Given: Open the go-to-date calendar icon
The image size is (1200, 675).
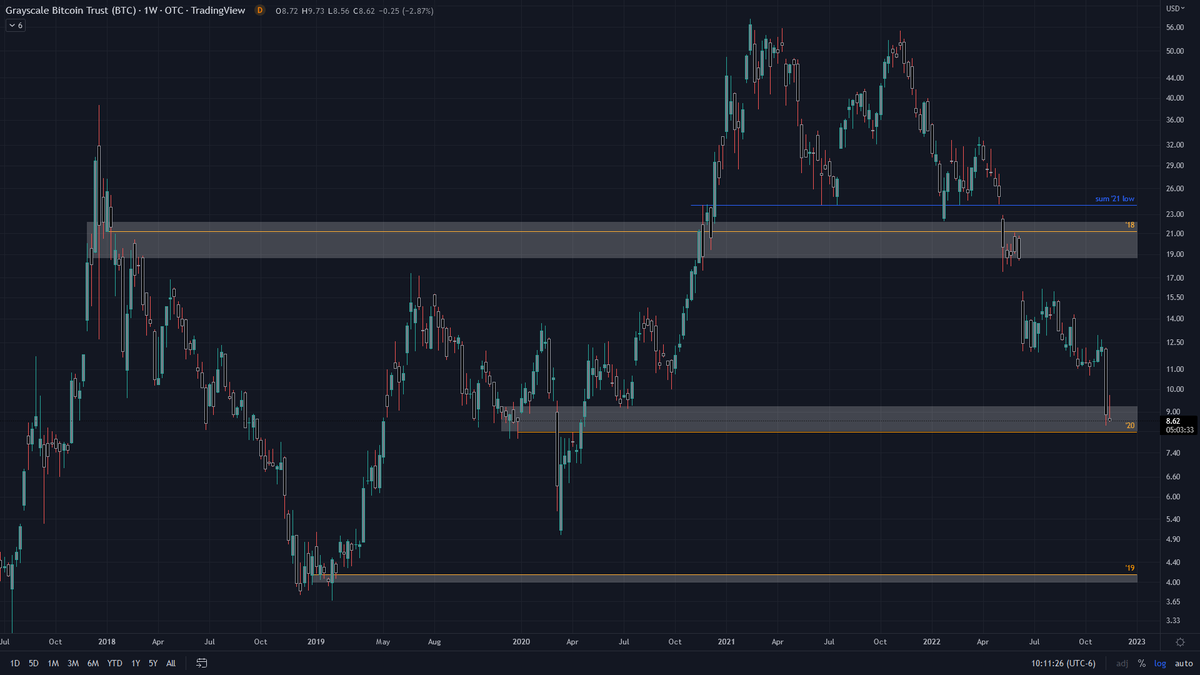Looking at the screenshot, I should [202, 663].
